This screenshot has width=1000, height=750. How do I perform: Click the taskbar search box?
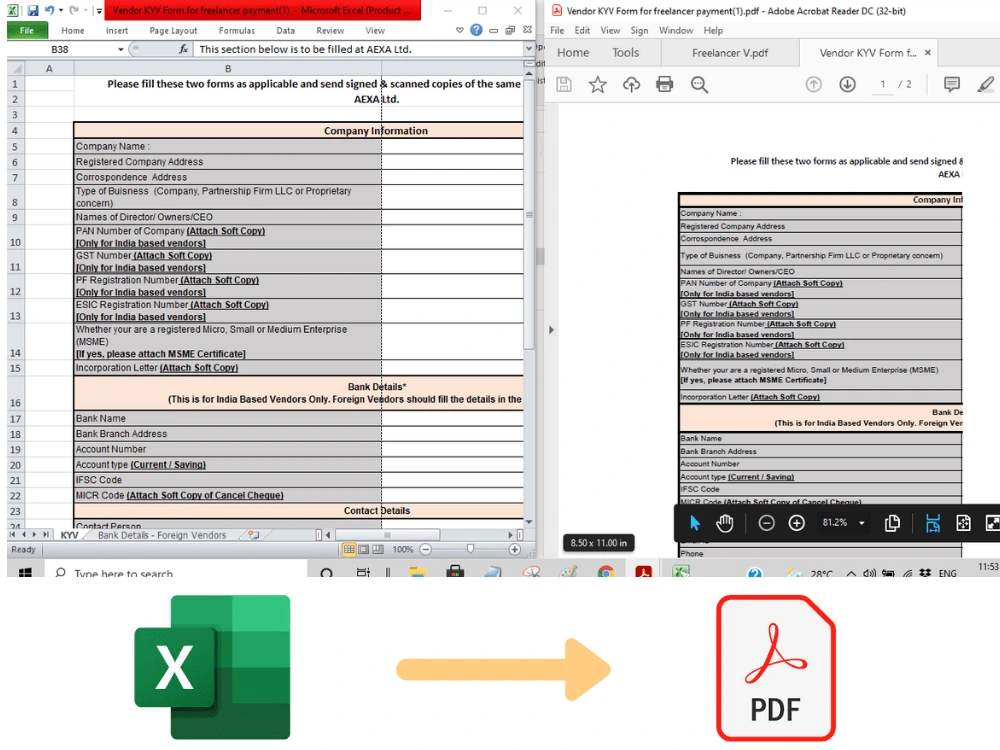click(x=175, y=572)
